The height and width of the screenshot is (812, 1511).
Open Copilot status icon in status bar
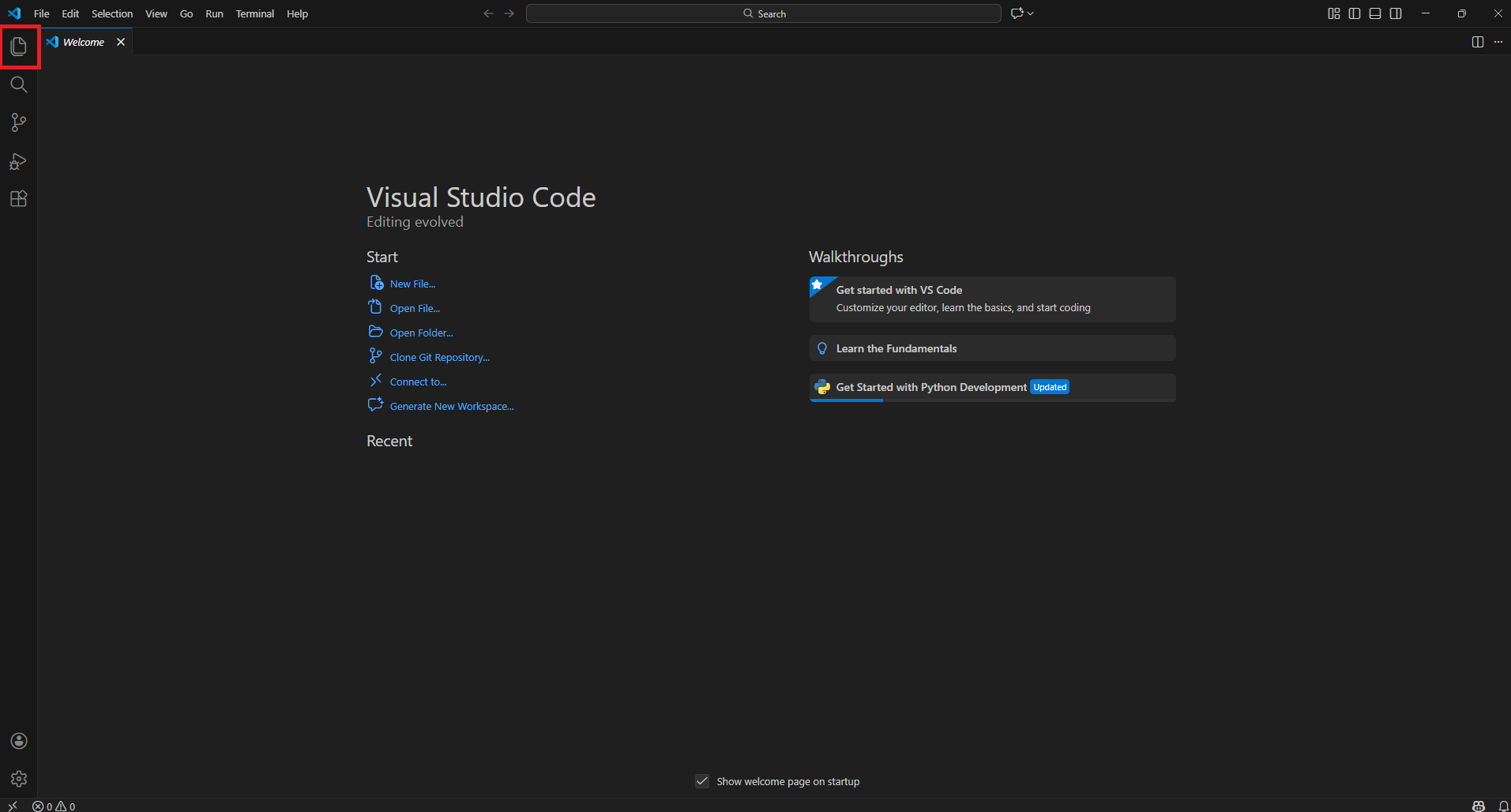point(1479,806)
